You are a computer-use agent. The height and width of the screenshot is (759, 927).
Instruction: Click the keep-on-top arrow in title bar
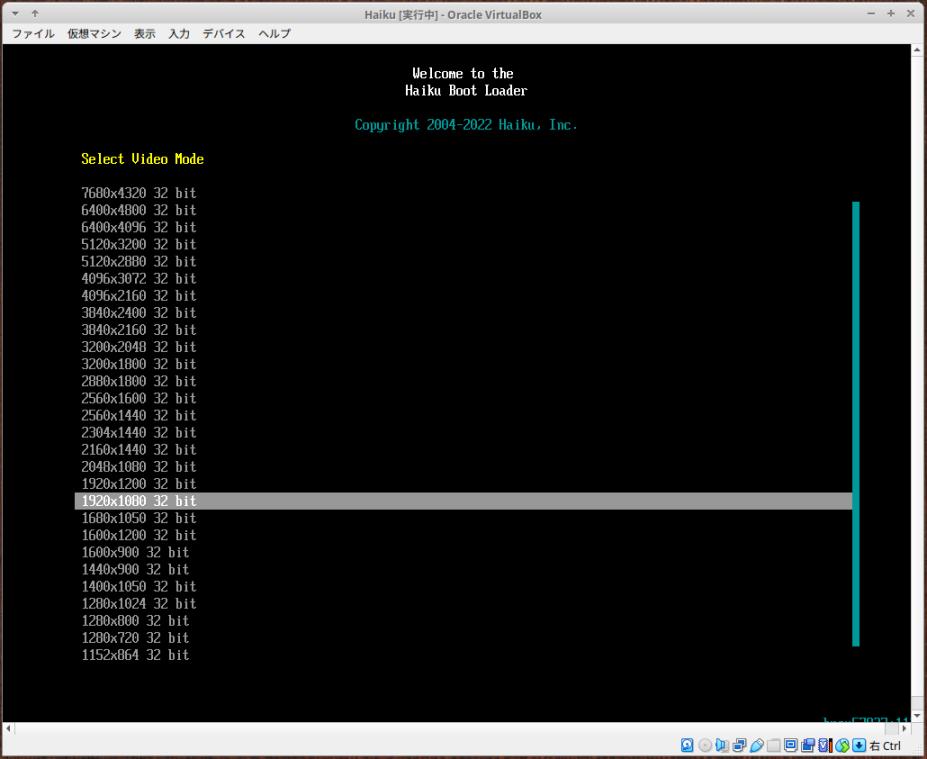point(35,14)
